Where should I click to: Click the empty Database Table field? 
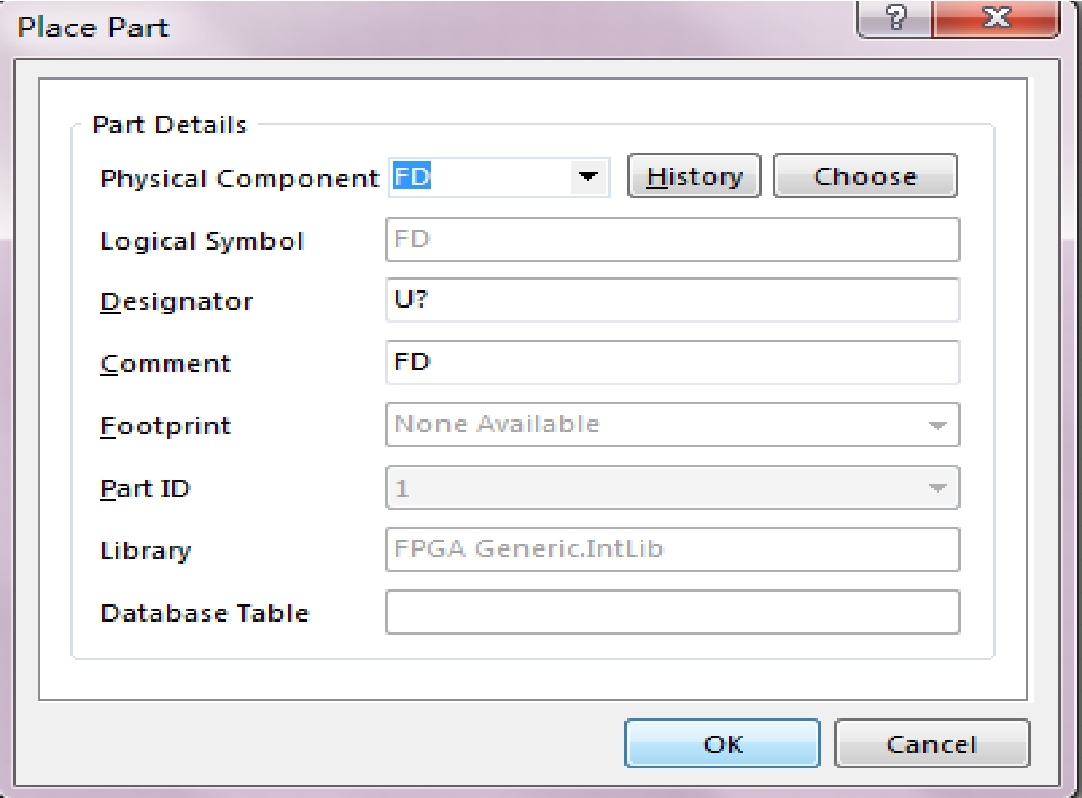pyautogui.click(x=672, y=612)
